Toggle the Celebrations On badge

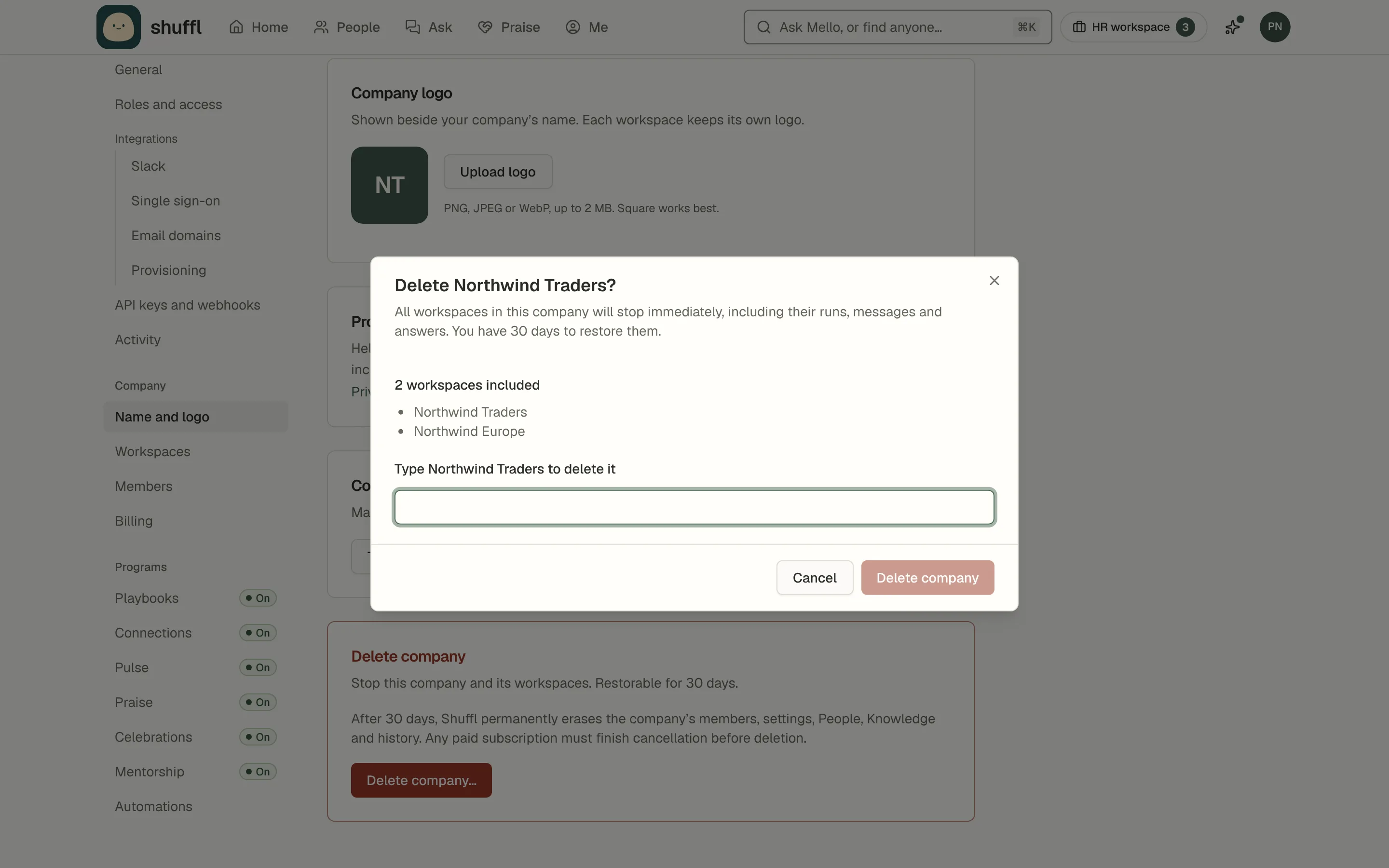coord(258,737)
